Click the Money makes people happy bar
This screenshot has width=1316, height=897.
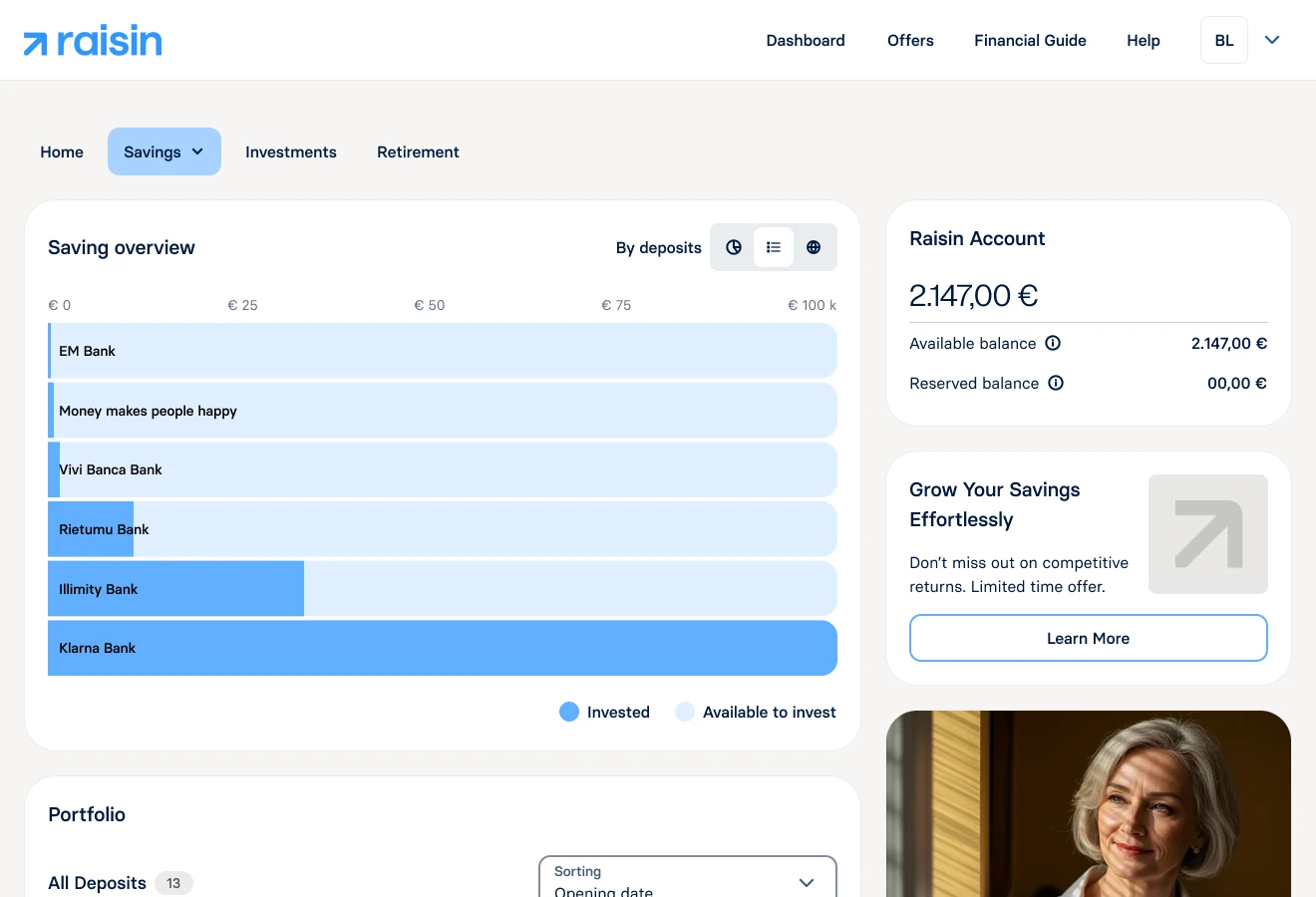click(443, 411)
